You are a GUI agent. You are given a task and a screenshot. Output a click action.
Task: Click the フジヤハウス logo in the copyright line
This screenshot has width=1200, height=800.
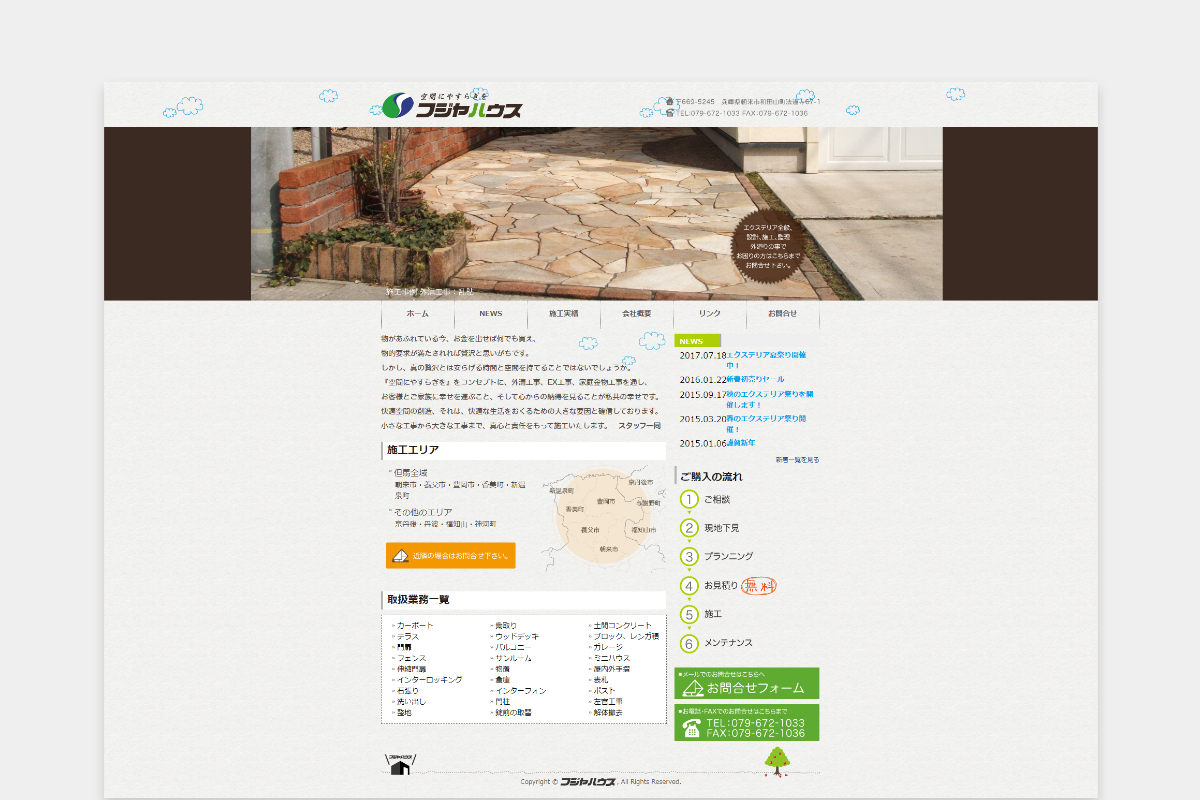[587, 782]
